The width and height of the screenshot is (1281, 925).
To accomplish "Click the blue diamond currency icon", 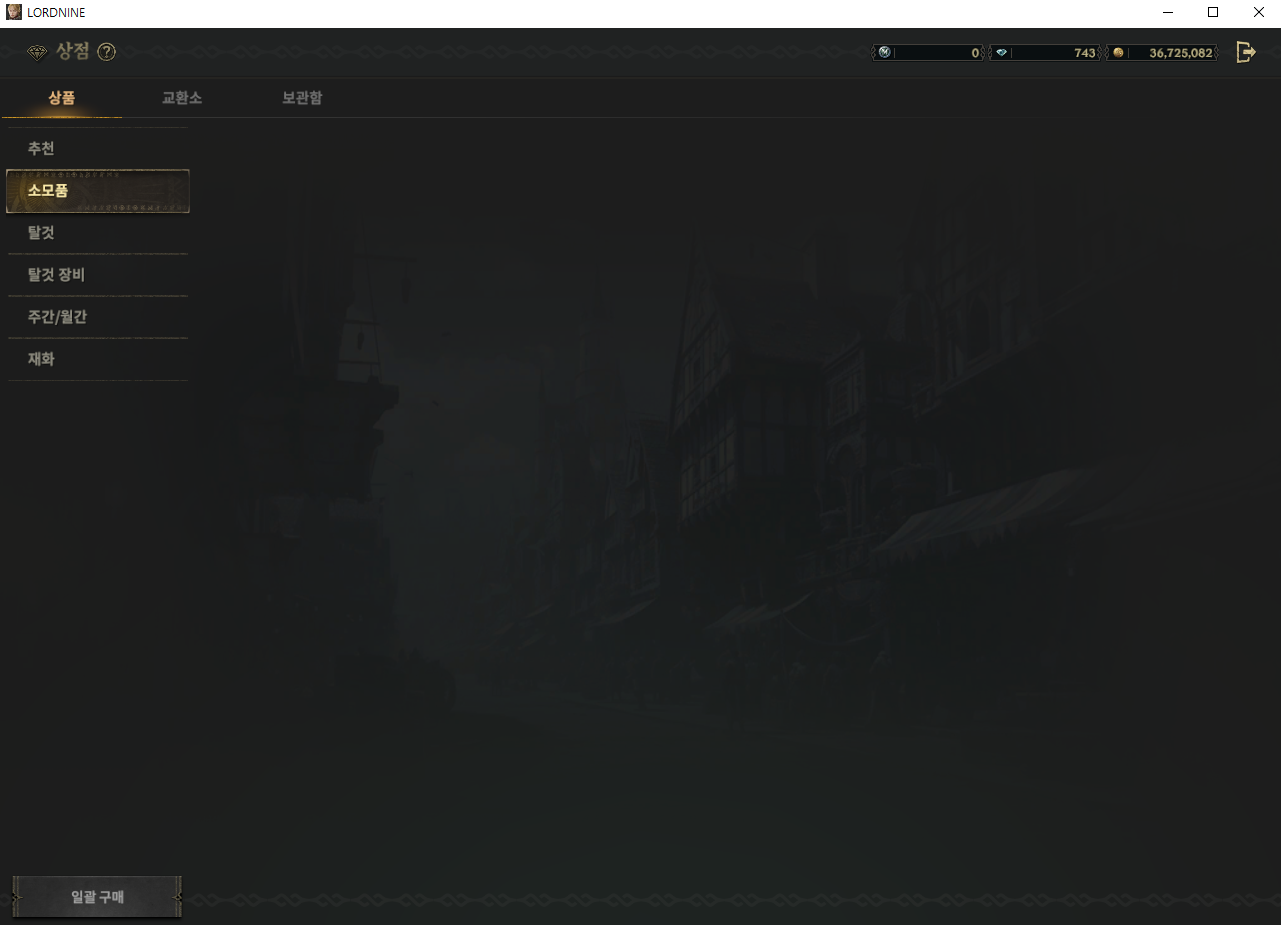I will (1001, 53).
